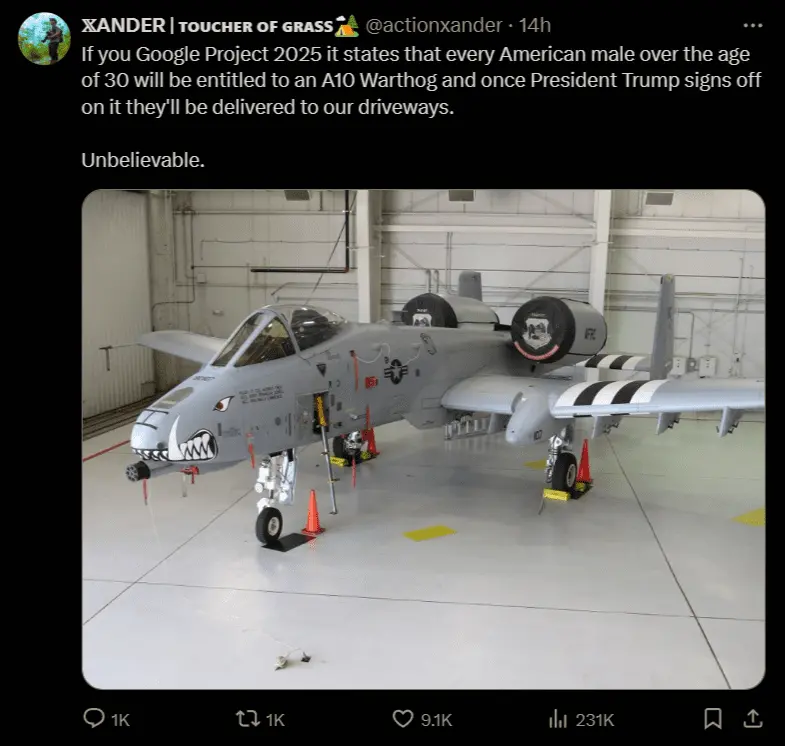Click the 9.1K likes count
The height and width of the screenshot is (746, 785).
(x=437, y=719)
